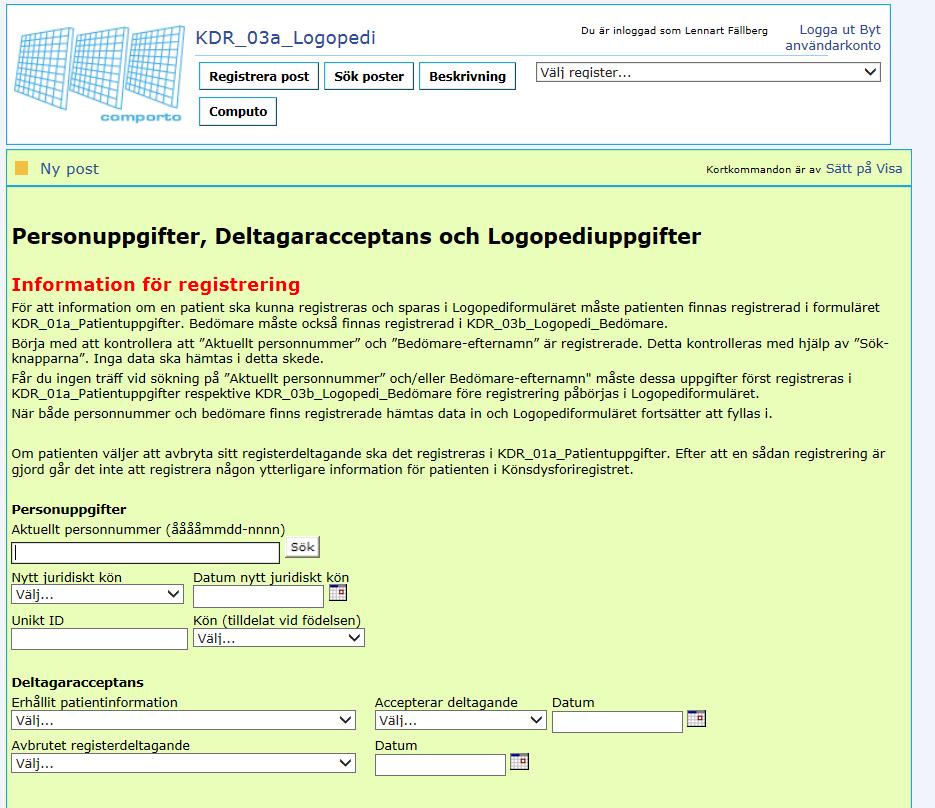
Task: Click the comporto logo image
Action: (x=99, y=75)
